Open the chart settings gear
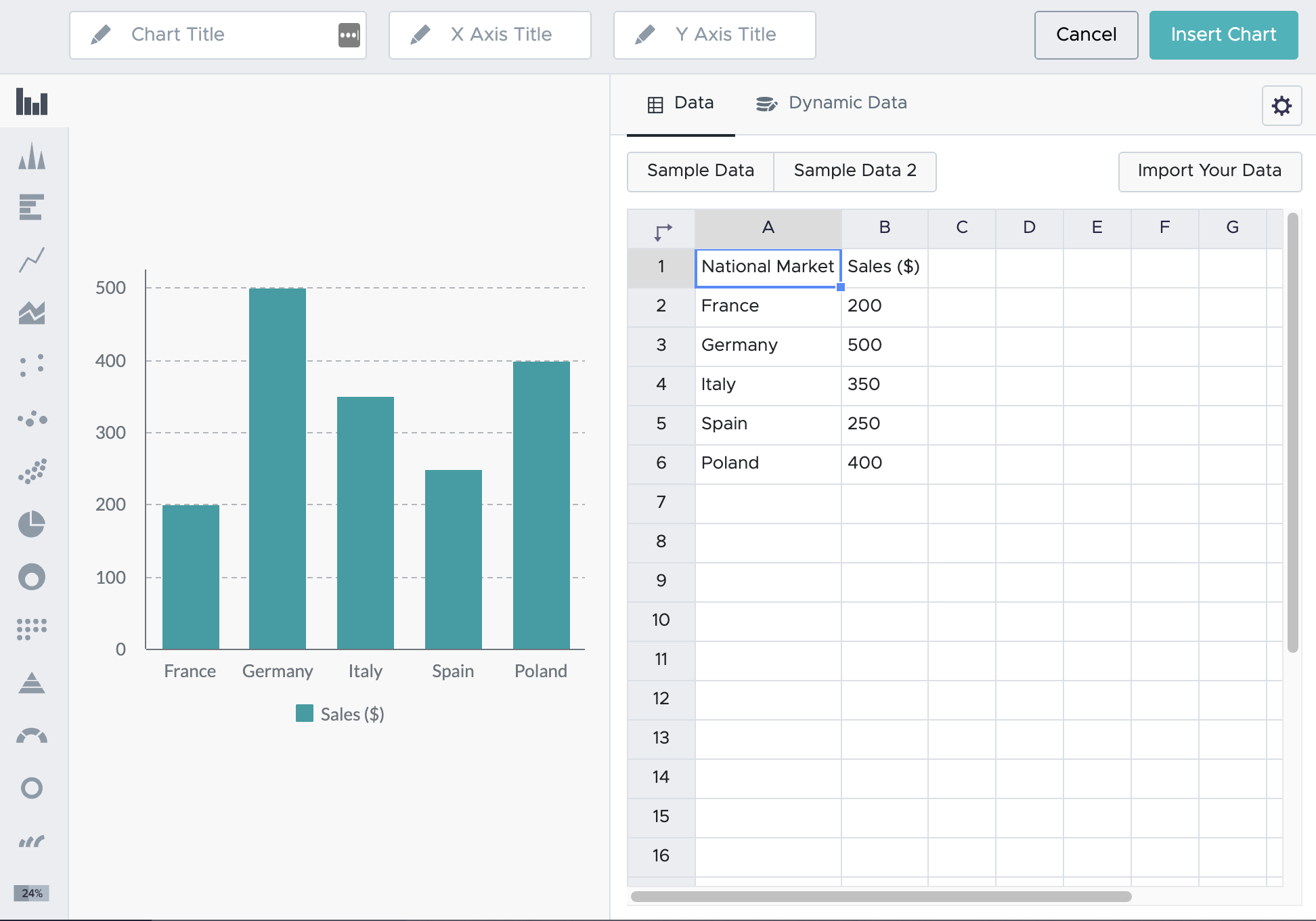This screenshot has height=921, width=1316. click(x=1281, y=106)
